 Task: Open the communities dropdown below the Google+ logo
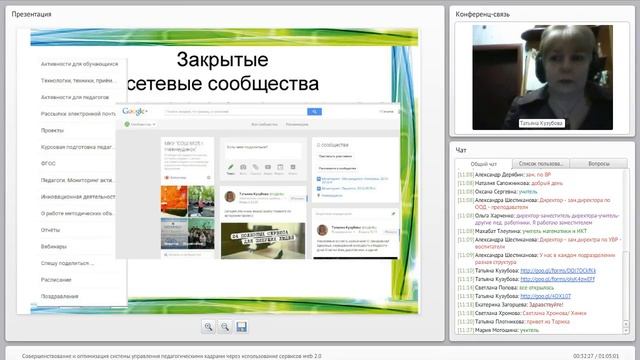pos(140,124)
